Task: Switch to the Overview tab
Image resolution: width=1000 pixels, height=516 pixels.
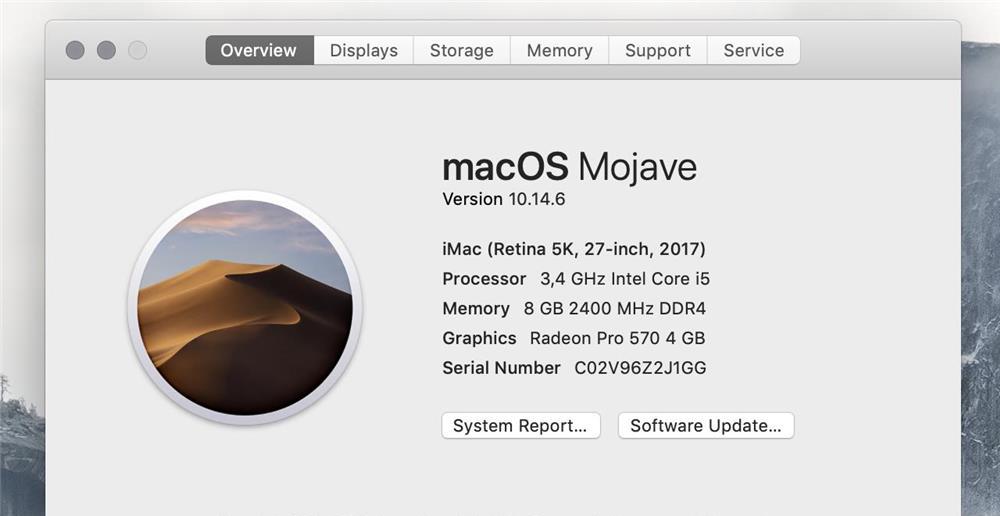Action: (259, 50)
